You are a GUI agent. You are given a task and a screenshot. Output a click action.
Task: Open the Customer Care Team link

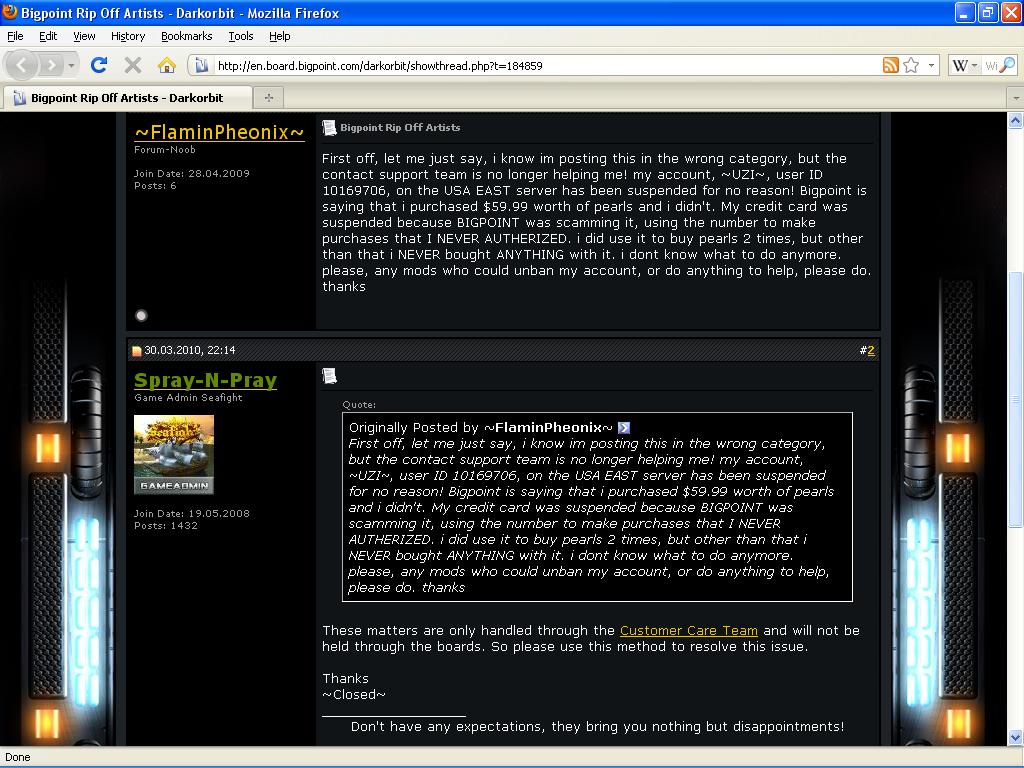click(x=688, y=630)
